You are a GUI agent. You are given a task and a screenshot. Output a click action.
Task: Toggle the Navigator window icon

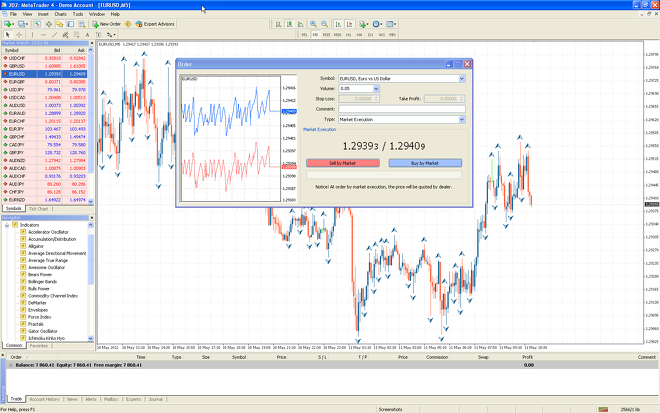[x=60, y=24]
